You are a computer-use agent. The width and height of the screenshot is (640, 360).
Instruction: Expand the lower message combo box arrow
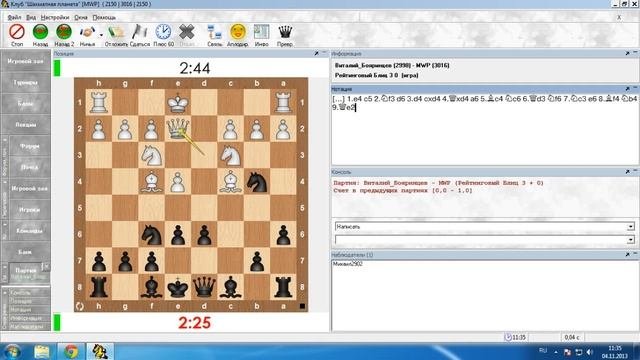coord(631,240)
